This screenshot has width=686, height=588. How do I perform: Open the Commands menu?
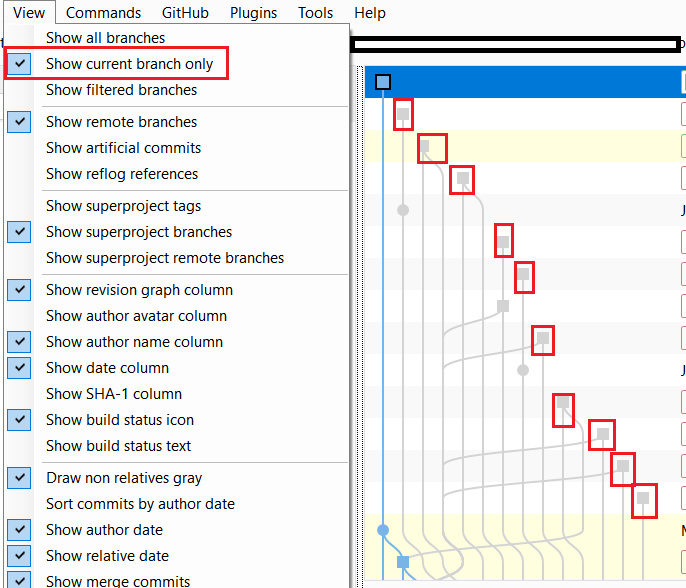(x=103, y=13)
